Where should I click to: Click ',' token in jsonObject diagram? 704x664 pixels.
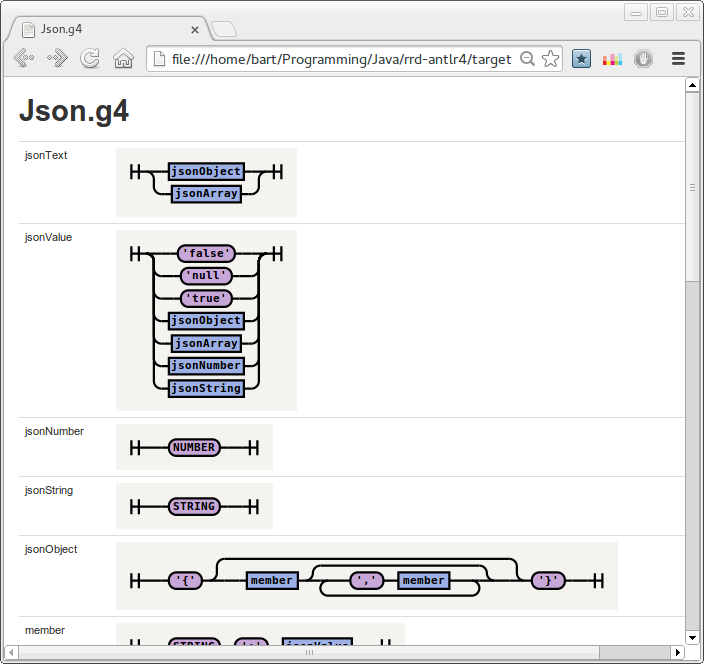tap(367, 581)
